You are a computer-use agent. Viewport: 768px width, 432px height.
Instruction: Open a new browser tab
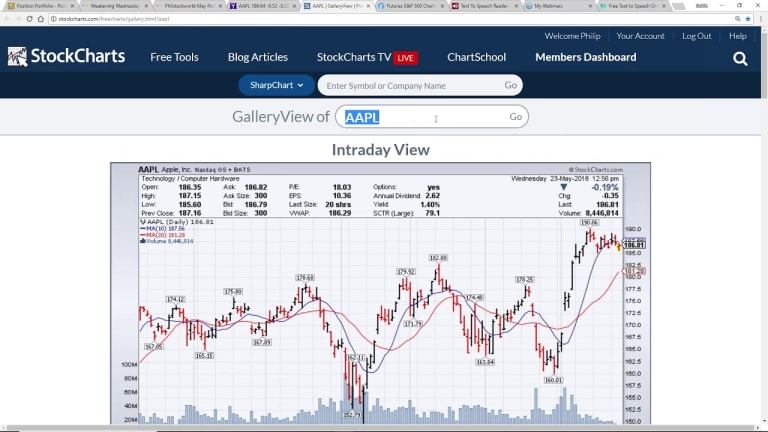(x=678, y=6)
